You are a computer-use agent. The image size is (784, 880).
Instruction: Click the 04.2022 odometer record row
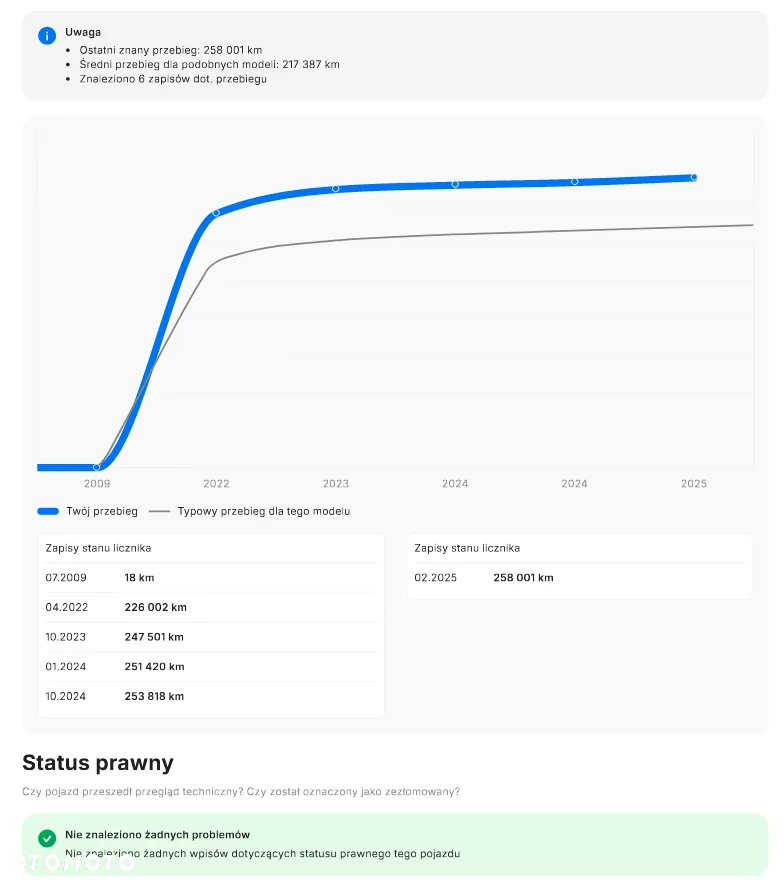[x=210, y=607]
